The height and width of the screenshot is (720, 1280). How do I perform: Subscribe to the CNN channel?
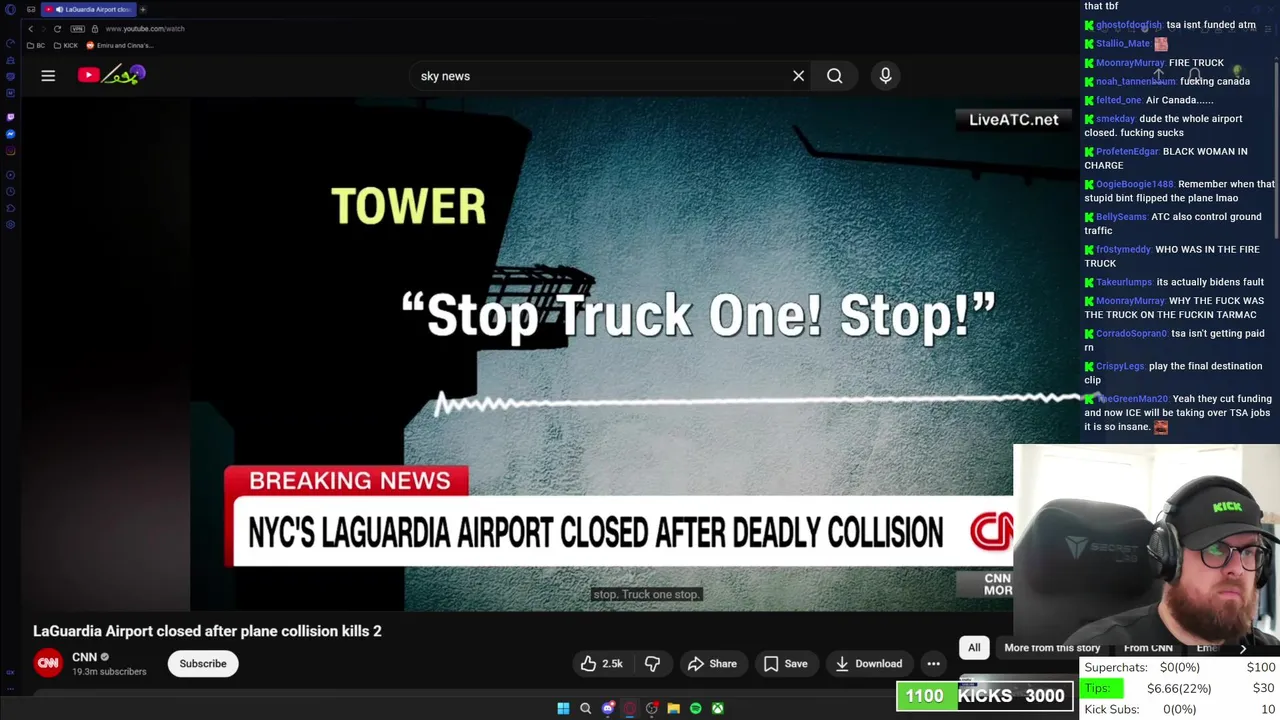click(x=203, y=663)
